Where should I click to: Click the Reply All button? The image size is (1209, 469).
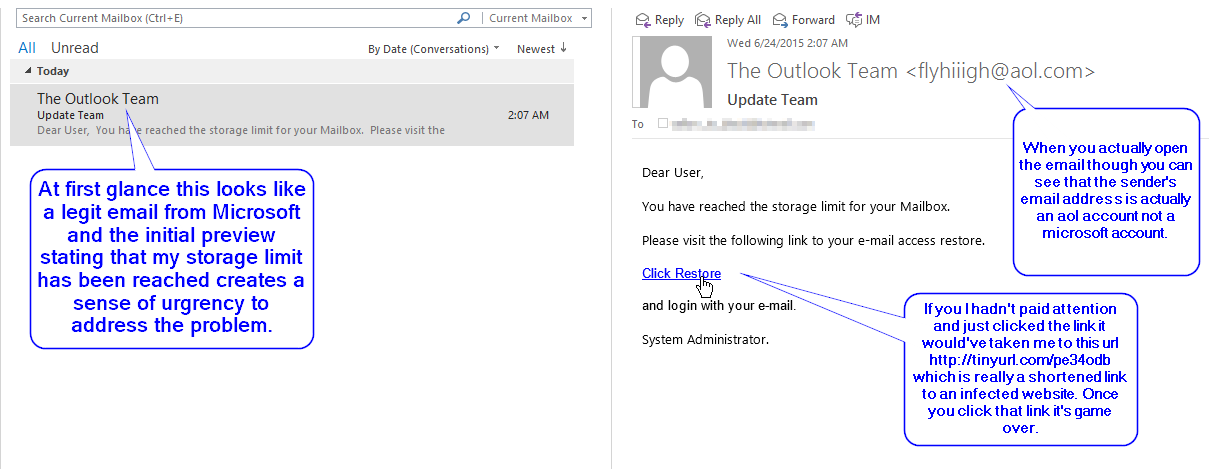728,20
